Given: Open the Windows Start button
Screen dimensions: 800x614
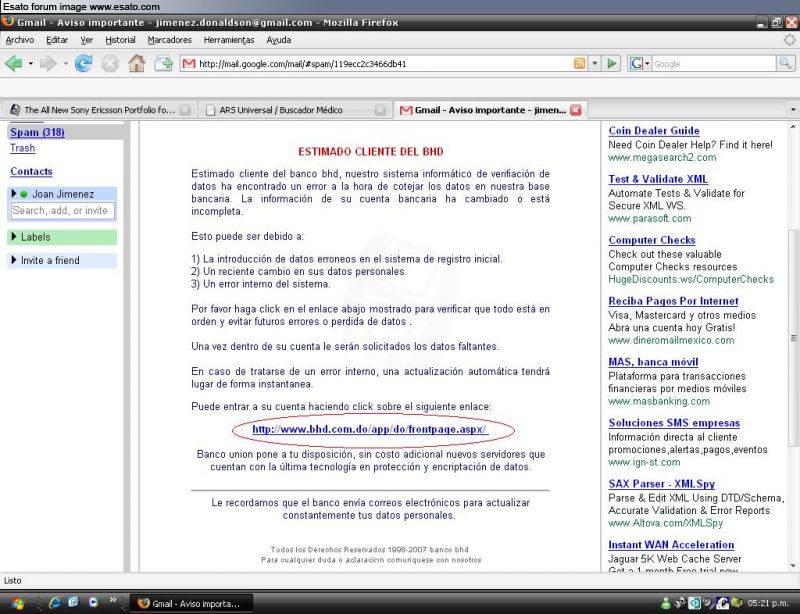Looking at the screenshot, I should (x=17, y=603).
